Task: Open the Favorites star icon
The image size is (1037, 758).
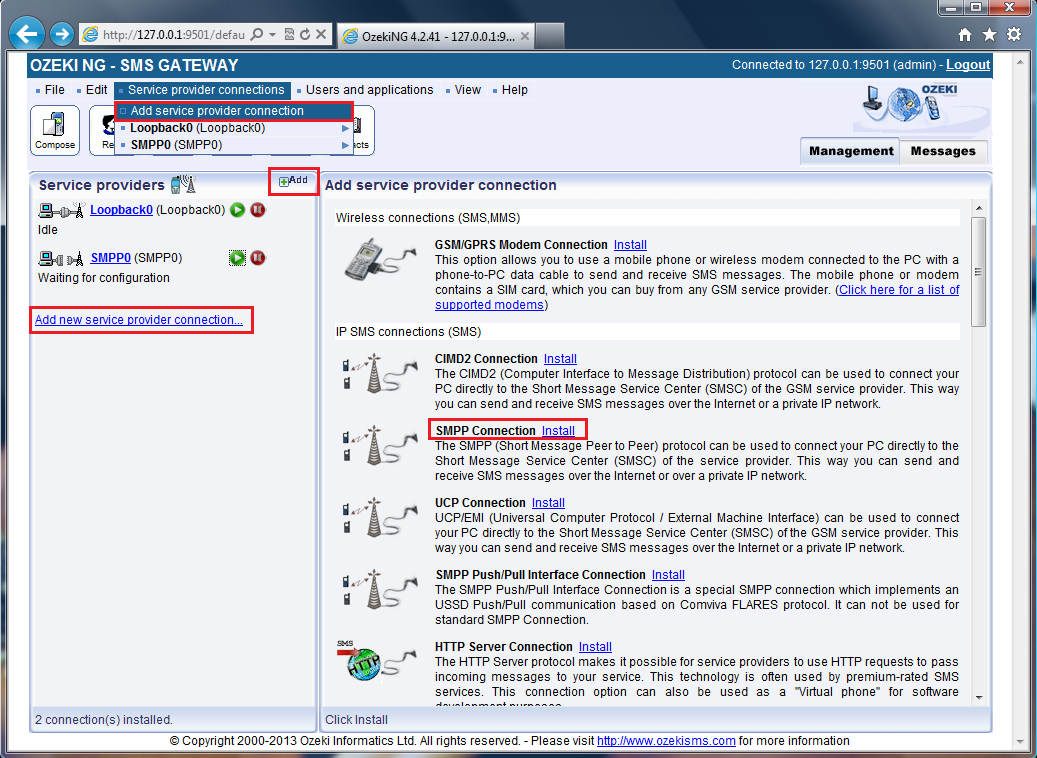Action: click(989, 34)
